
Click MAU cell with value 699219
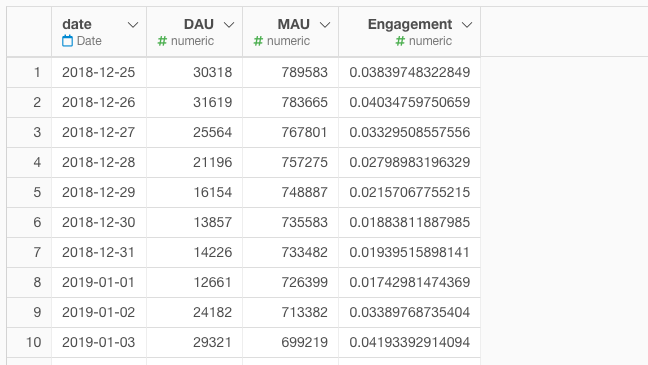(x=291, y=342)
